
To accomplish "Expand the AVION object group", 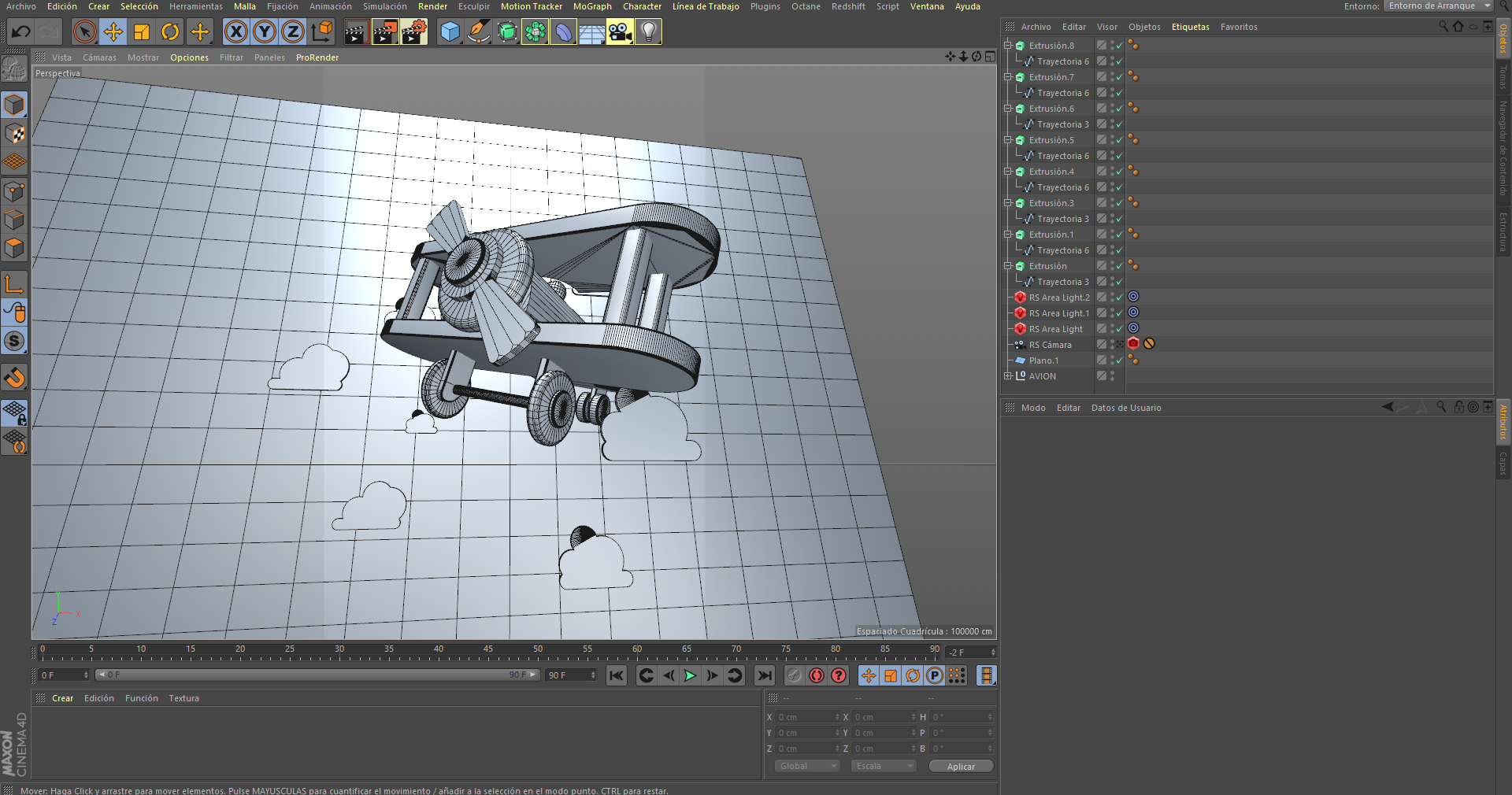I will pyautogui.click(x=1008, y=376).
